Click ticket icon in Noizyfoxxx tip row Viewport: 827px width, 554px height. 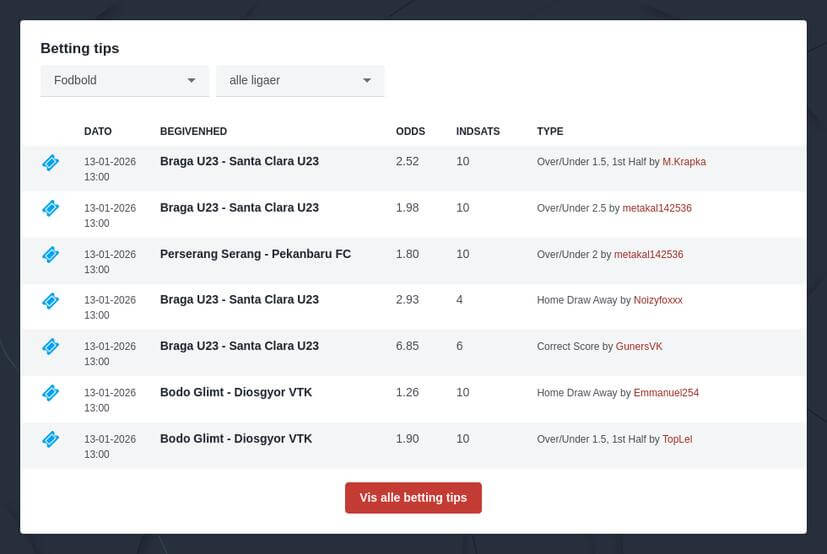tap(51, 301)
